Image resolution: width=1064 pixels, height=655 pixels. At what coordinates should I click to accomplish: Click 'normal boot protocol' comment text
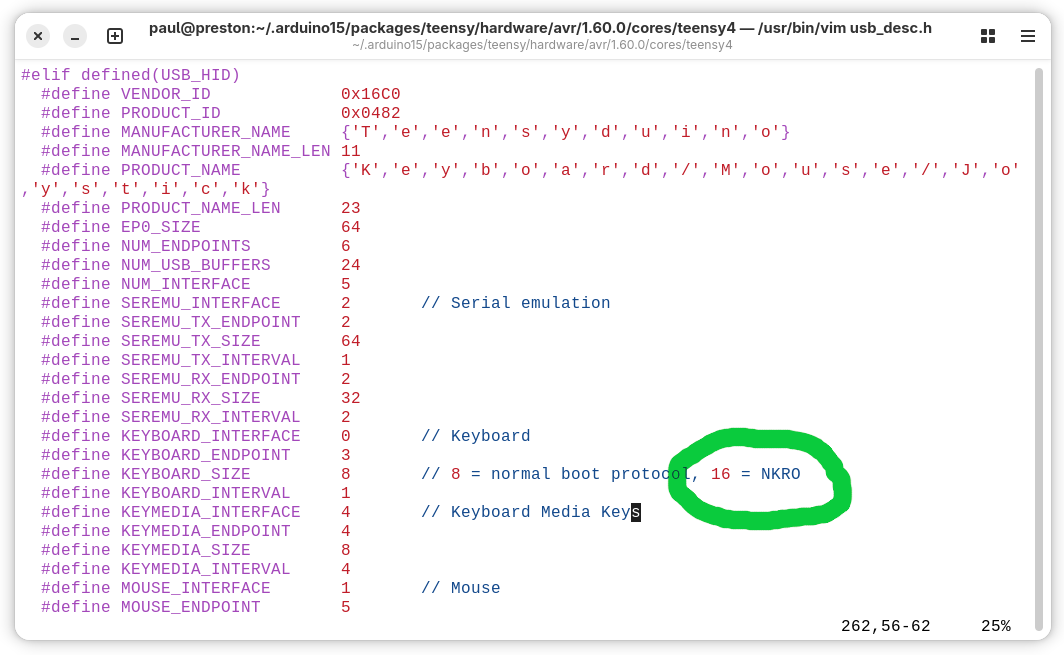coord(590,474)
